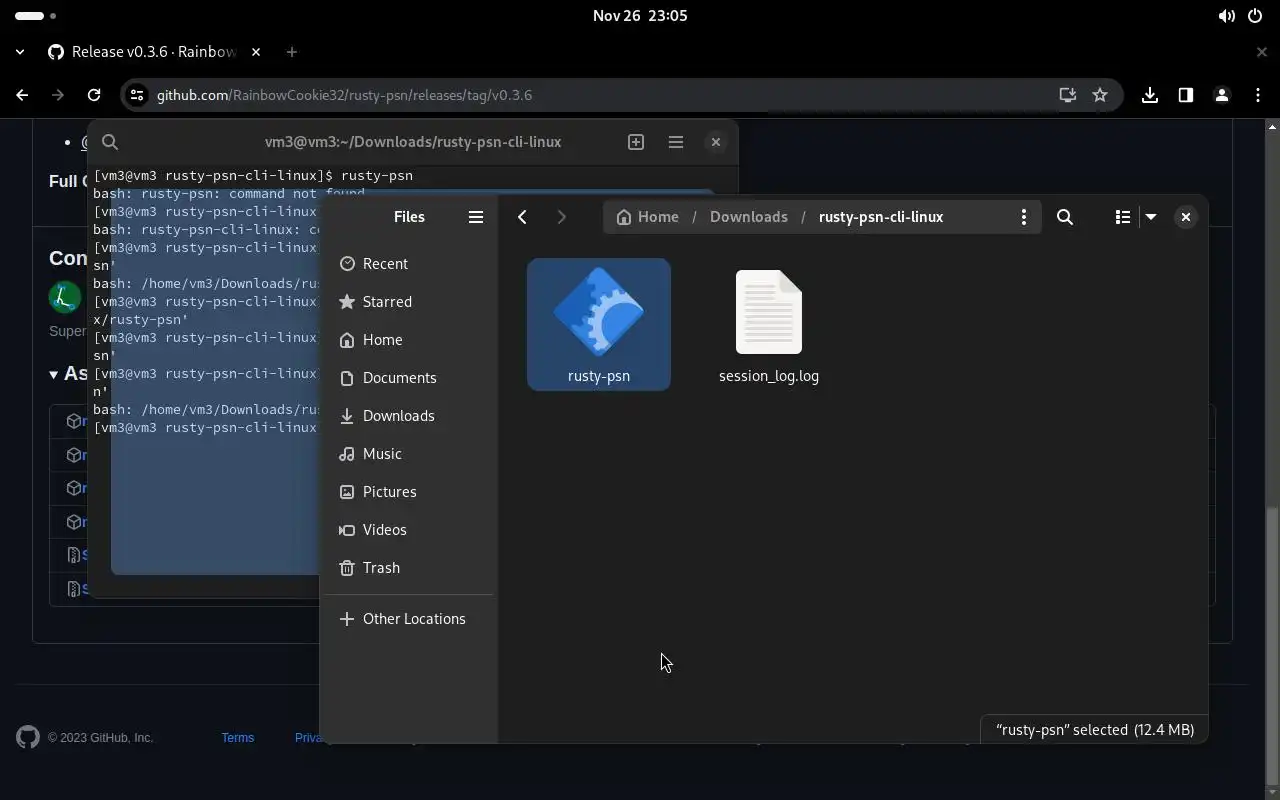Click the volume icon in top bar
This screenshot has height=800, width=1280.
coord(1226,16)
